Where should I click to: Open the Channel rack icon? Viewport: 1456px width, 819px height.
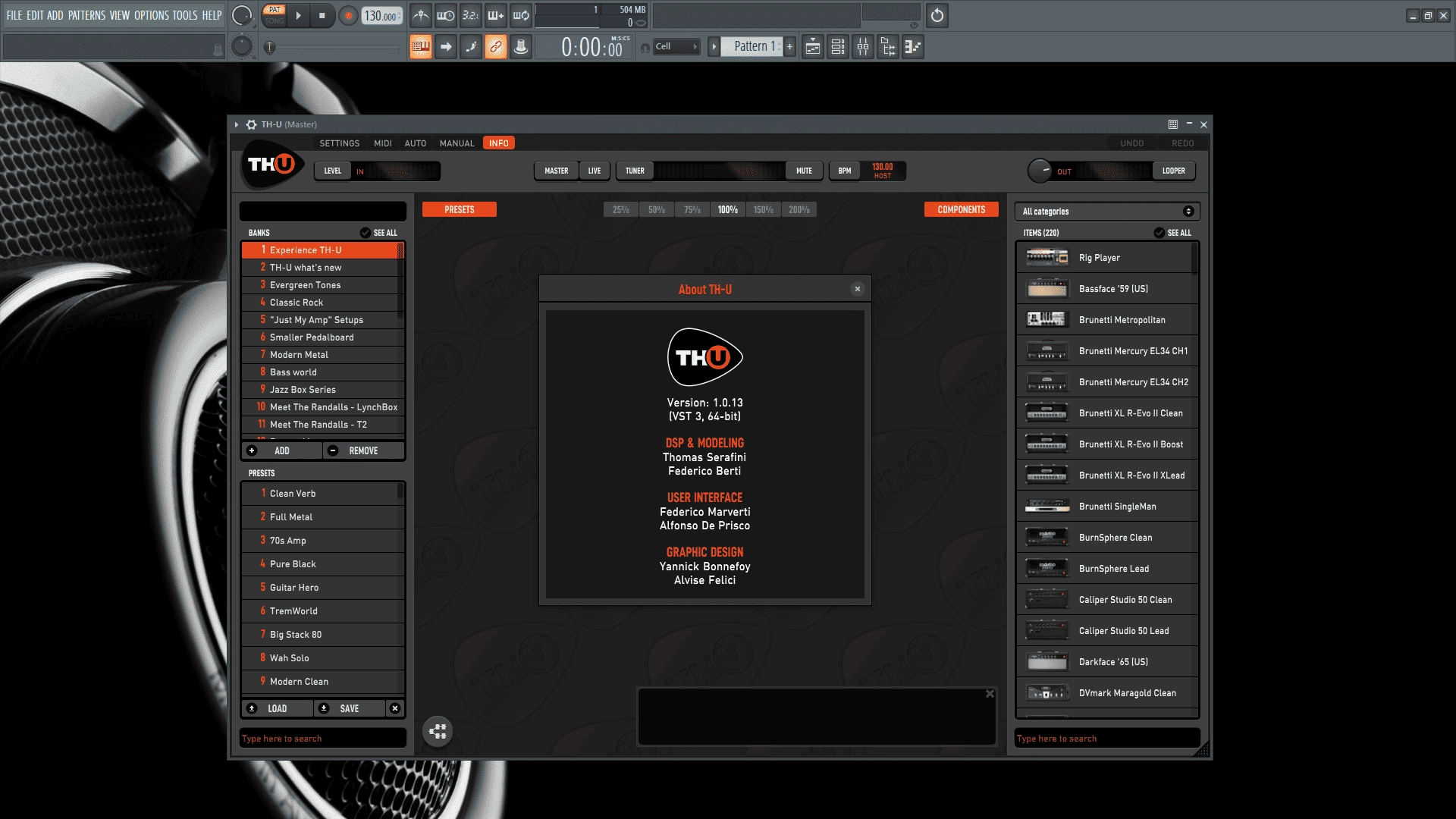(x=838, y=47)
